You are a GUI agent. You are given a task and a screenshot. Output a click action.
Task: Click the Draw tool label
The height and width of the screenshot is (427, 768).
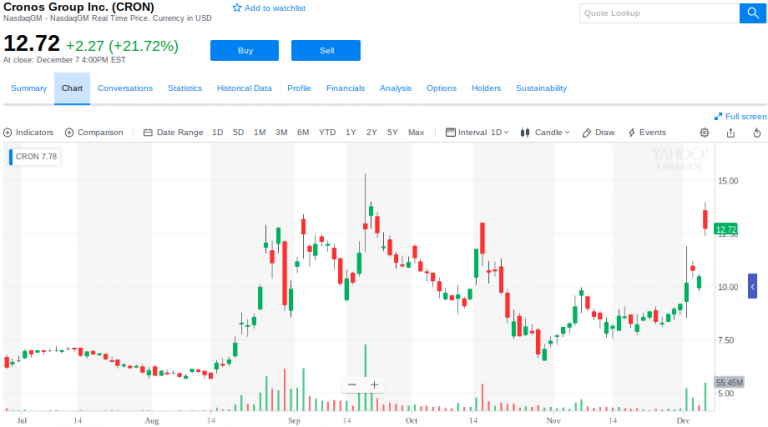[605, 133]
